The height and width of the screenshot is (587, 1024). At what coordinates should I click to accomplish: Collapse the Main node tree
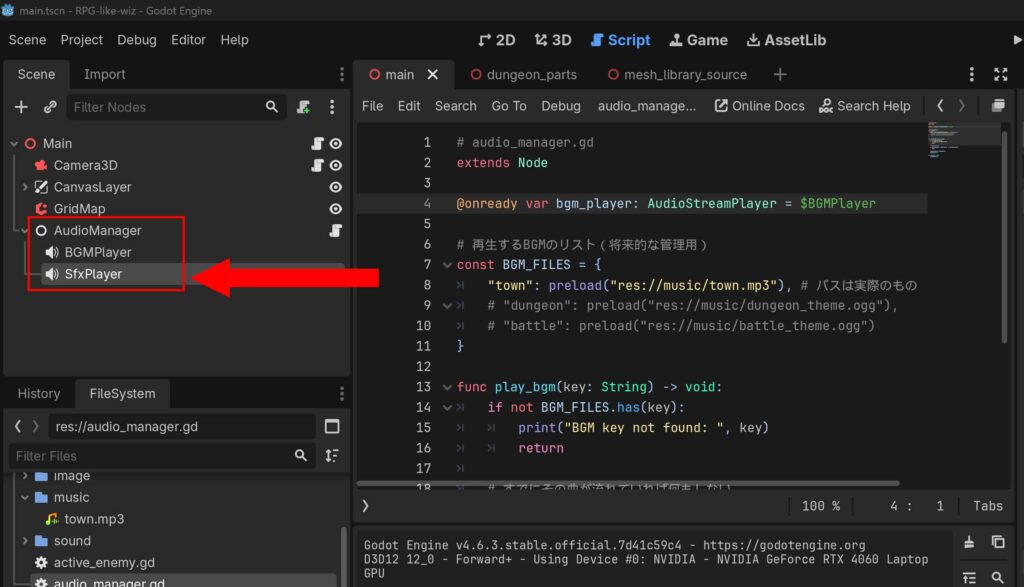coord(14,143)
